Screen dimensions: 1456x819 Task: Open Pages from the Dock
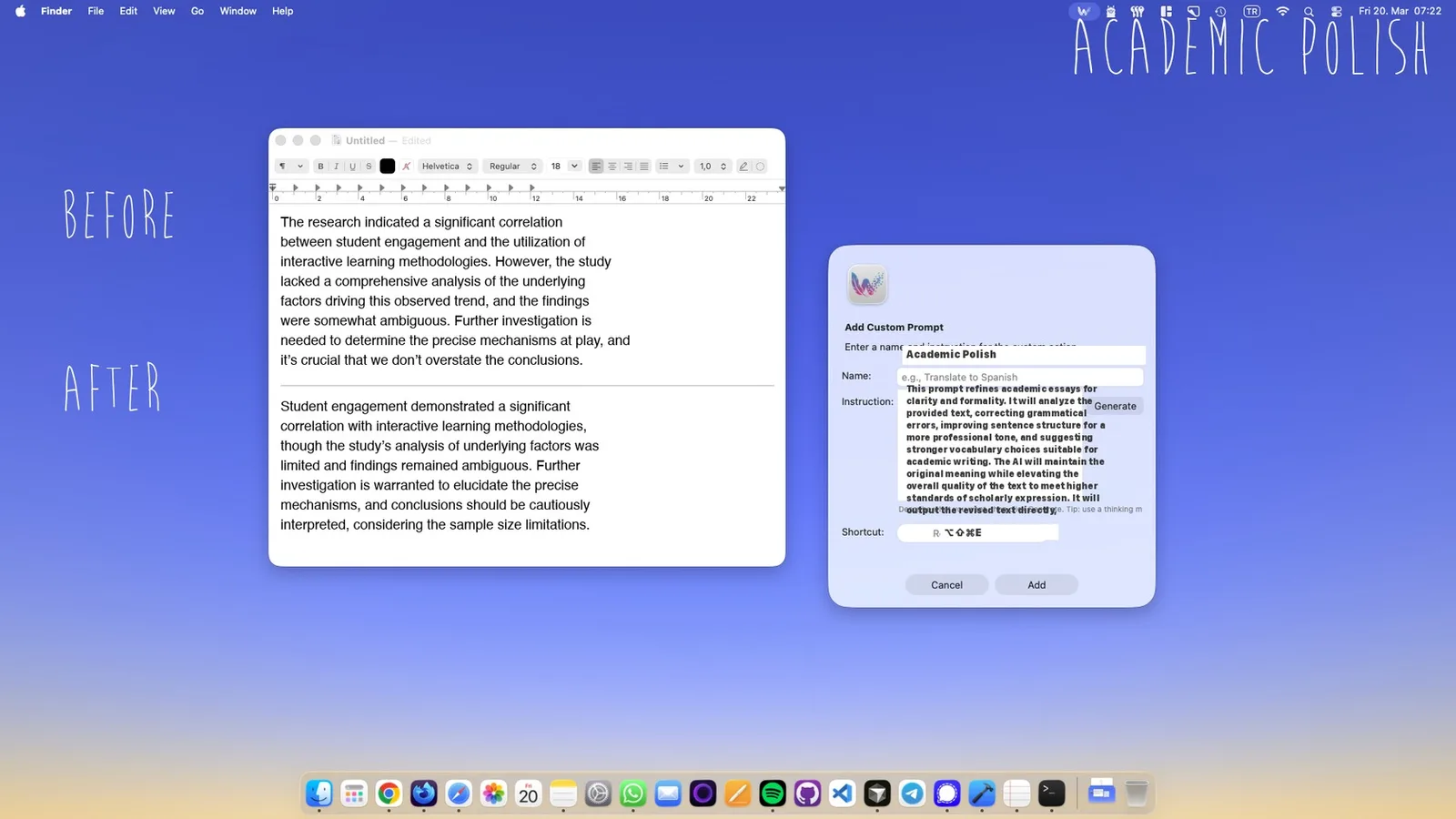(738, 794)
